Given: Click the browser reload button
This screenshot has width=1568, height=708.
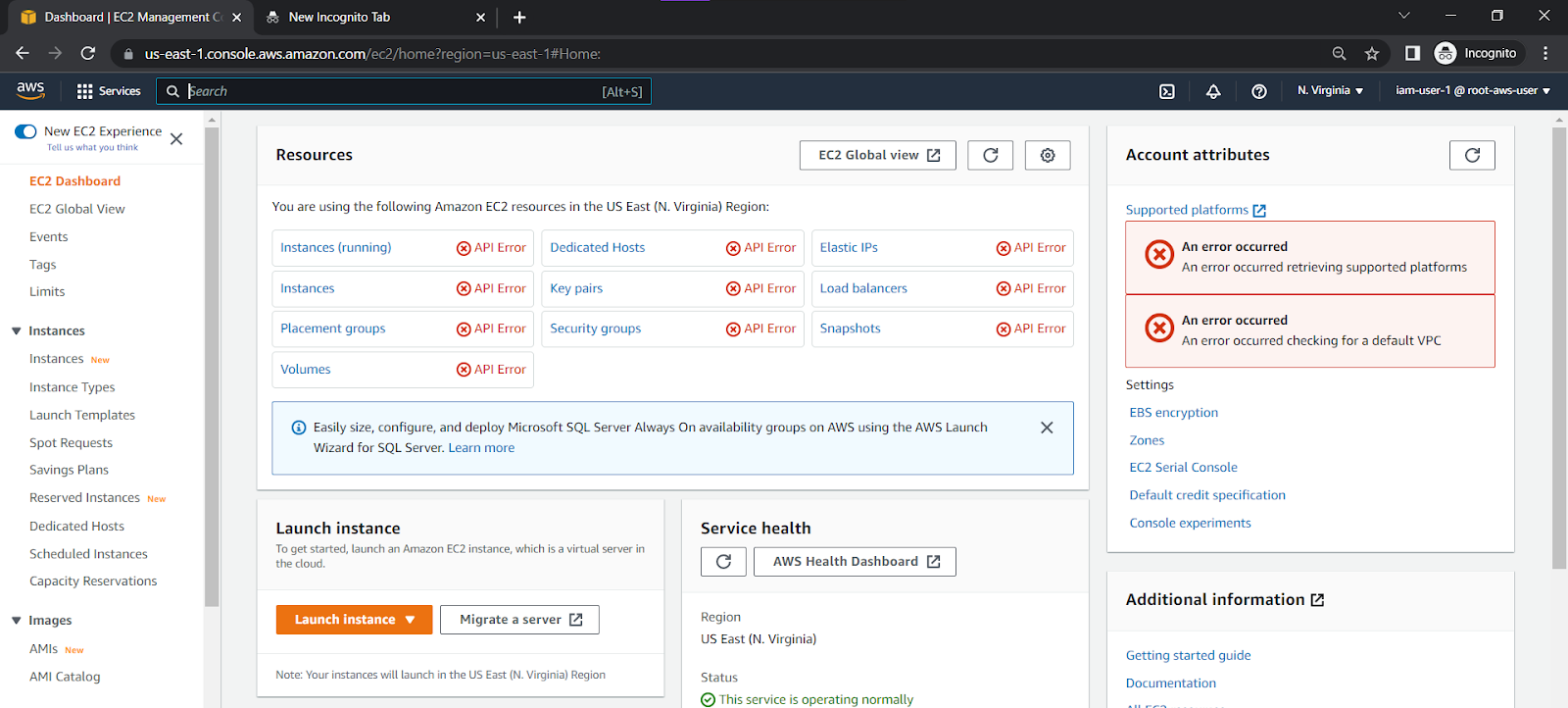Looking at the screenshot, I should pyautogui.click(x=88, y=53).
